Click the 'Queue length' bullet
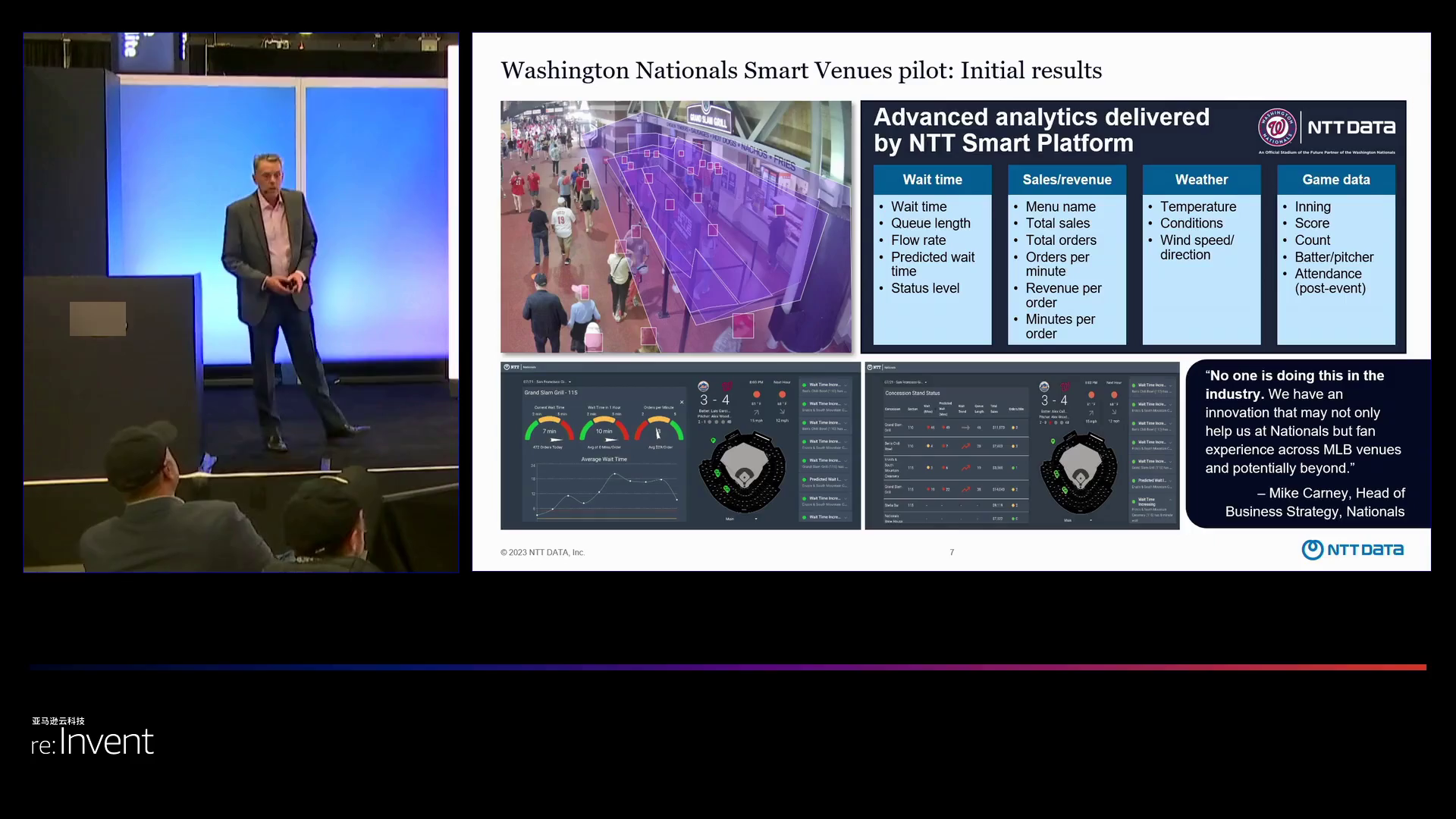1456x819 pixels. pyautogui.click(x=930, y=223)
